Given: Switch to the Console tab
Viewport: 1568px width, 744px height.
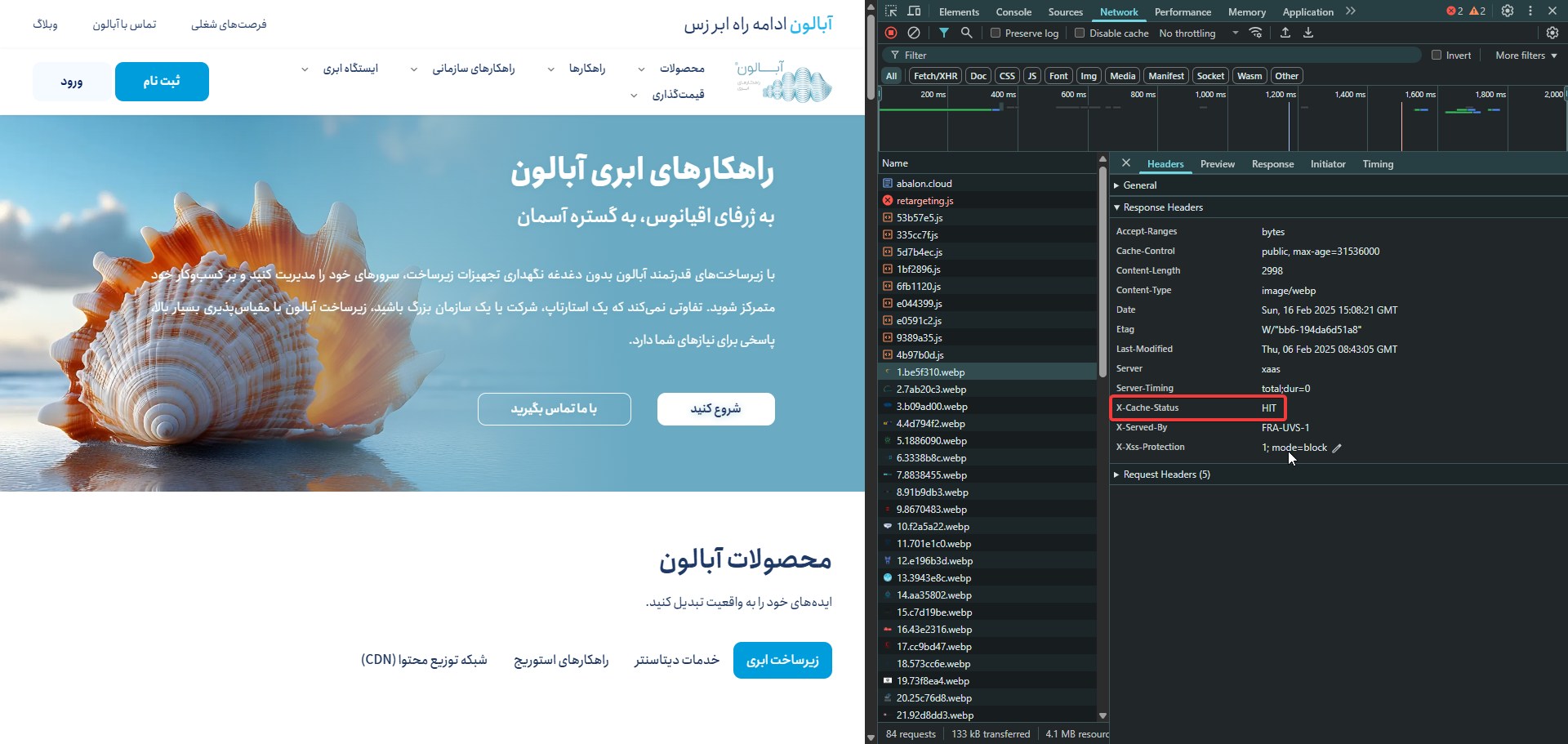Looking at the screenshot, I should (x=1013, y=12).
